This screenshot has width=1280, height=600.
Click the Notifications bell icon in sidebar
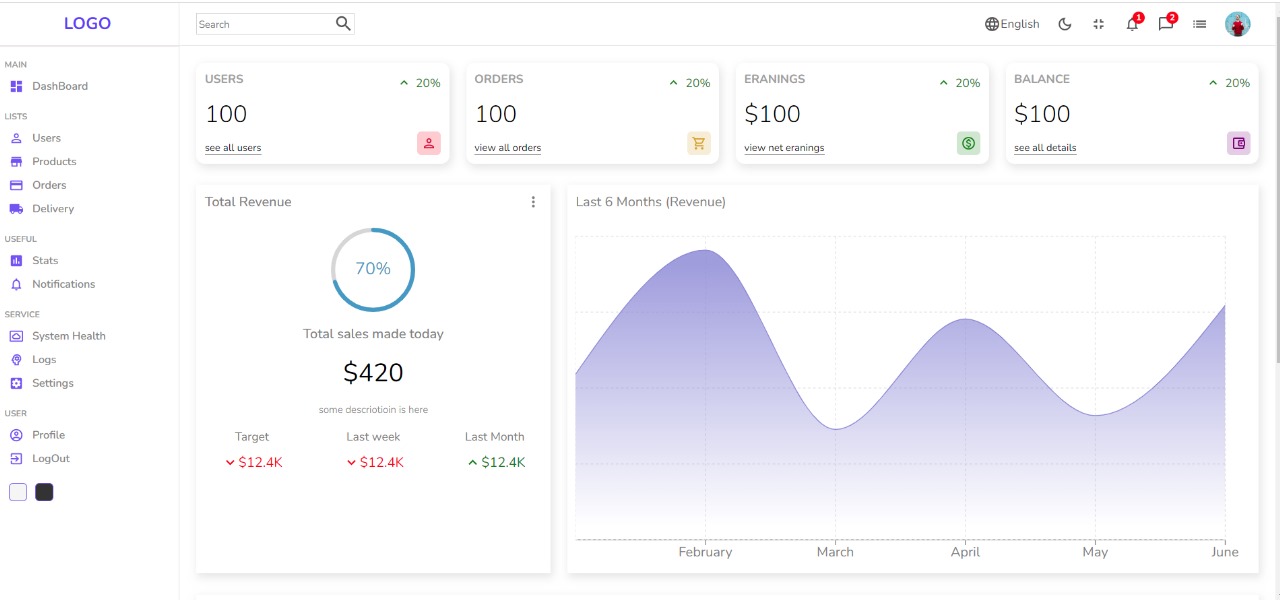pyautogui.click(x=16, y=284)
